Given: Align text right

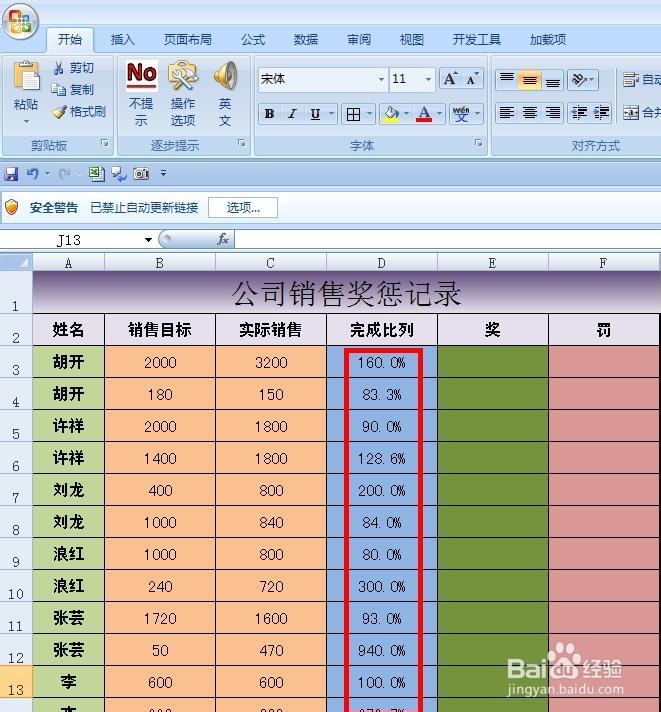Looking at the screenshot, I should (552, 113).
